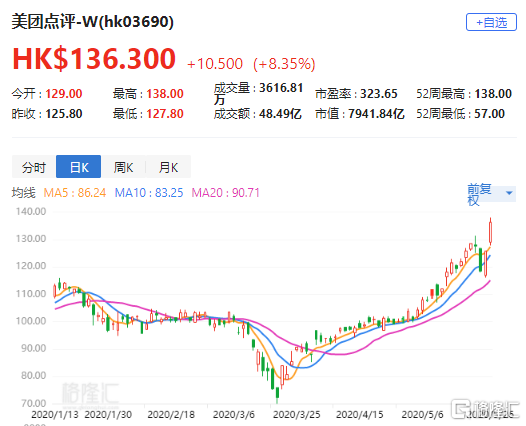Screen dimensions: 526x426
Task: Click the percent change (+8.35%)
Action: coord(284,64)
